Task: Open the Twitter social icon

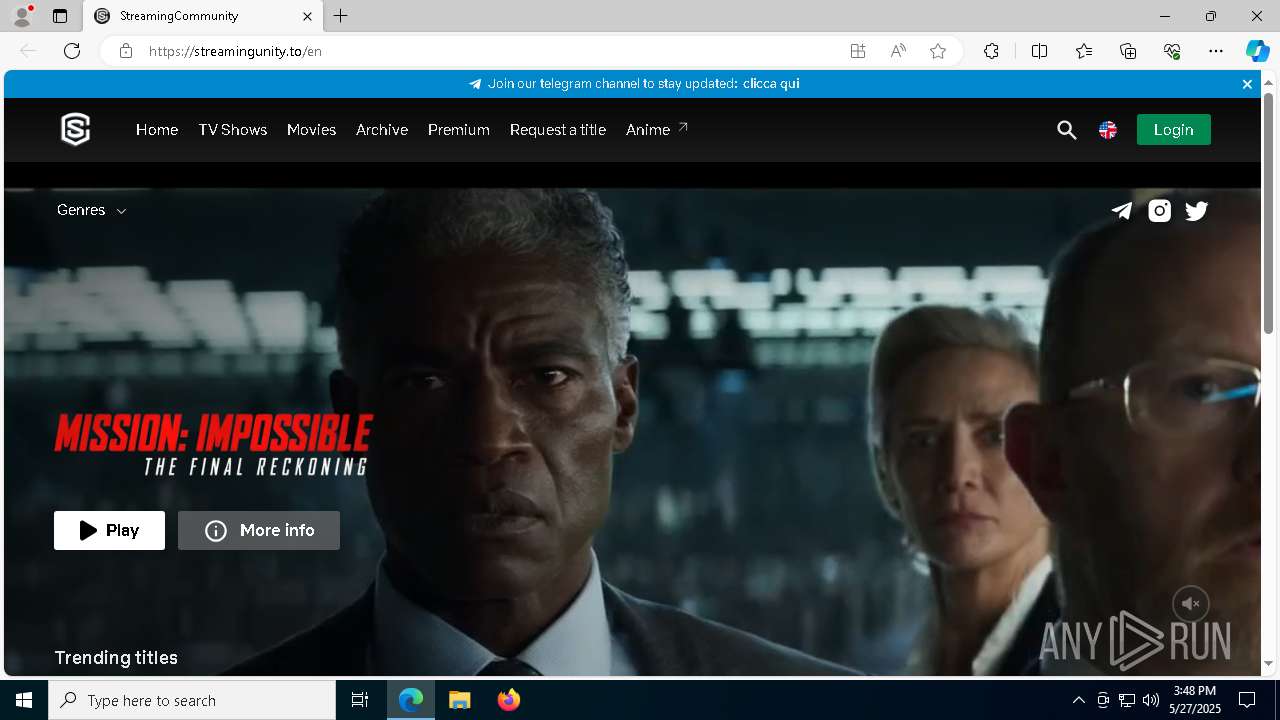Action: (1197, 210)
